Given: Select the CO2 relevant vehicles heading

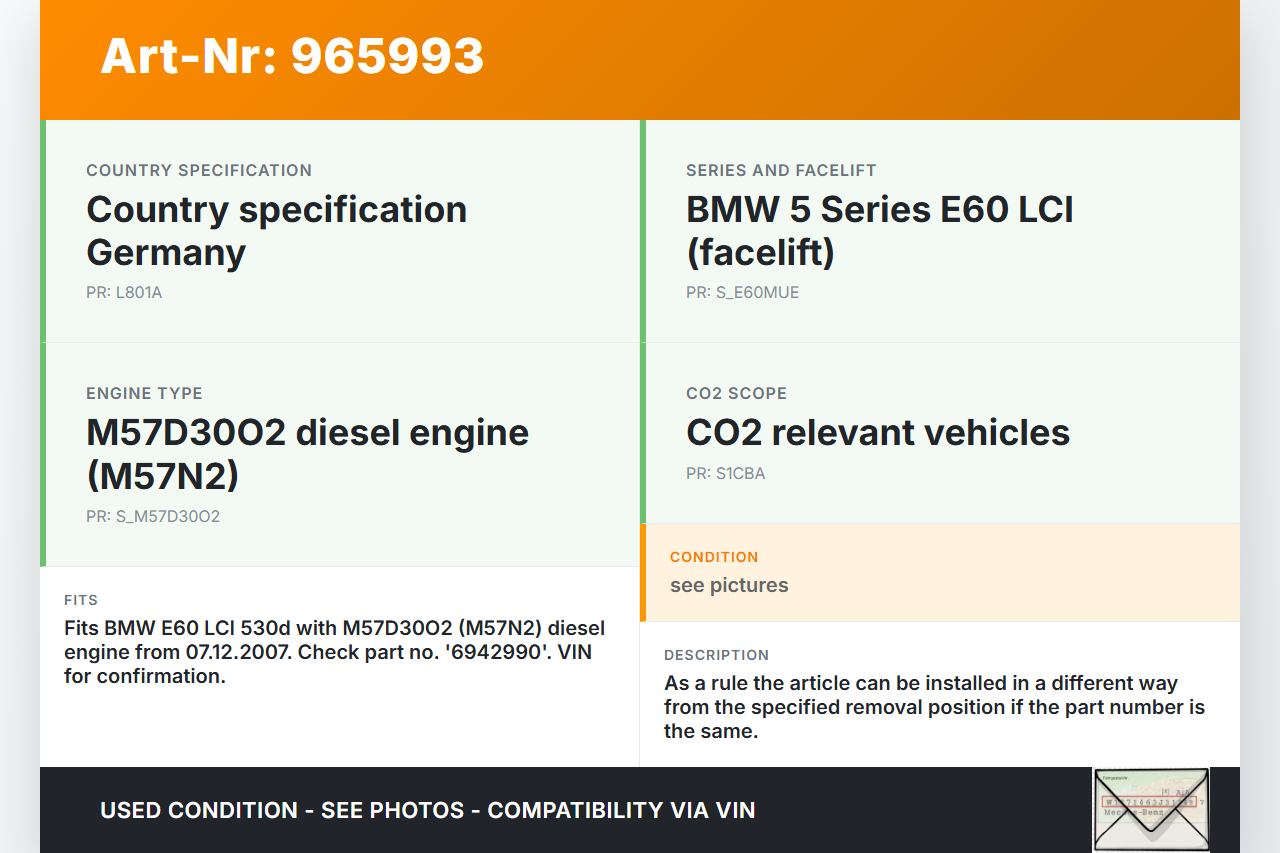Looking at the screenshot, I should coord(877,432).
